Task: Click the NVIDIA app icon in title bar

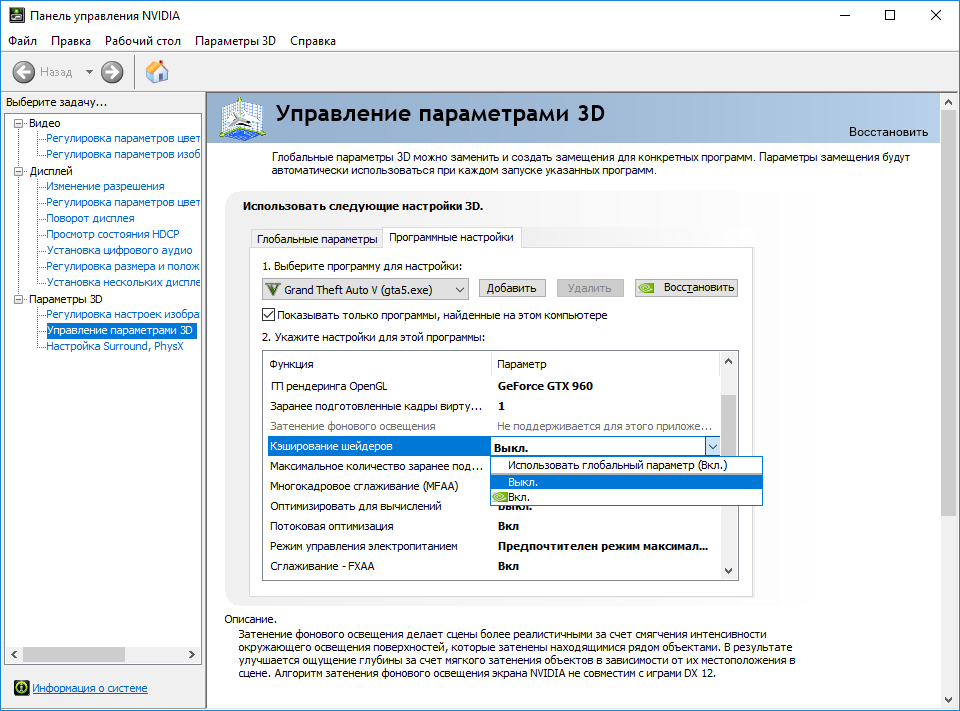Action: [17, 15]
